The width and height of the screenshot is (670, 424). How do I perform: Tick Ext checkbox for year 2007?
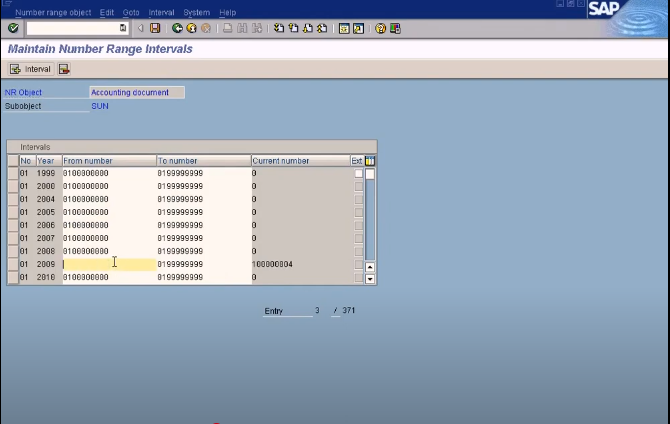(359, 238)
